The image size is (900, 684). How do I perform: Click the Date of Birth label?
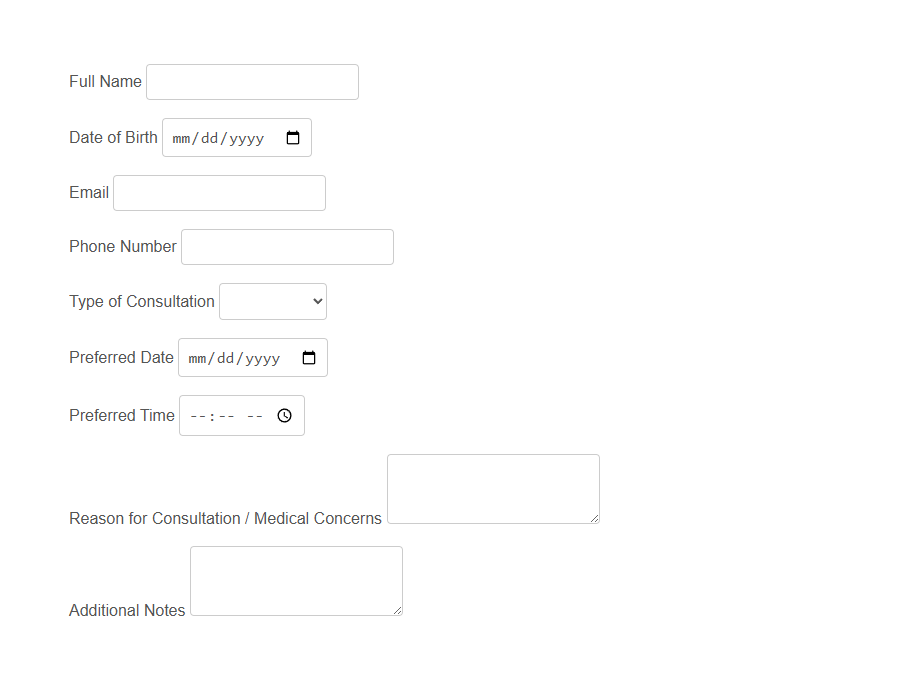113,137
